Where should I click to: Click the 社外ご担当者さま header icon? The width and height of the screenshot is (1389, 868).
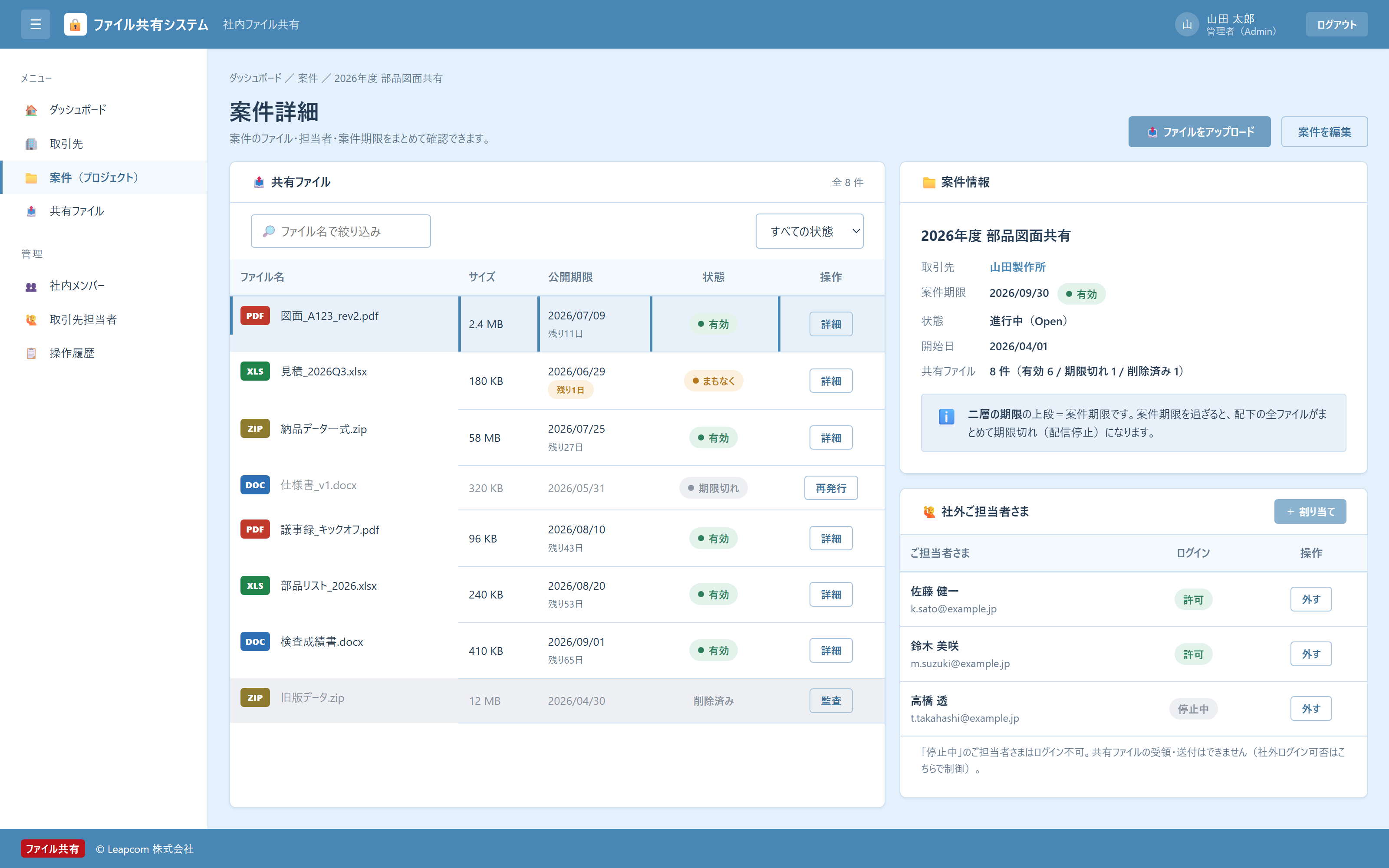[929, 512]
